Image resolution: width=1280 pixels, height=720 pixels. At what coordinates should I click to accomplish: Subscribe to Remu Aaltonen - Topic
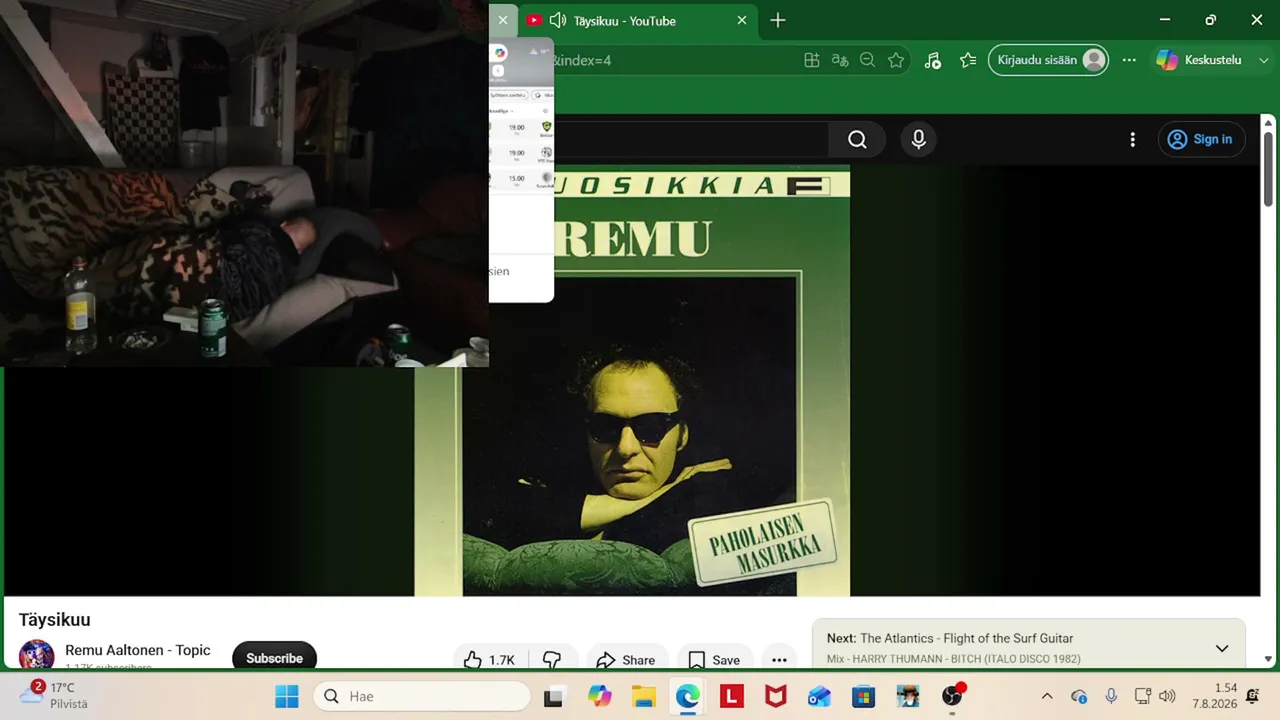274,658
